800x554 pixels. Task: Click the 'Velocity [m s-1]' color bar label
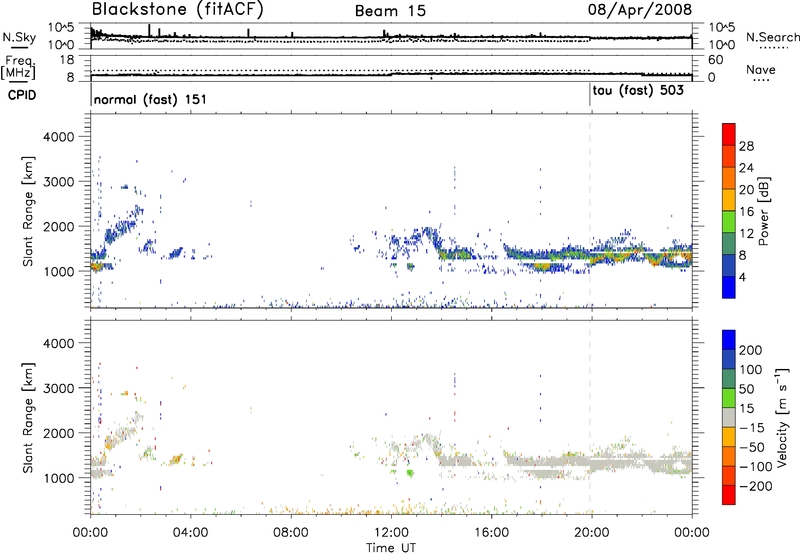[x=782, y=417]
